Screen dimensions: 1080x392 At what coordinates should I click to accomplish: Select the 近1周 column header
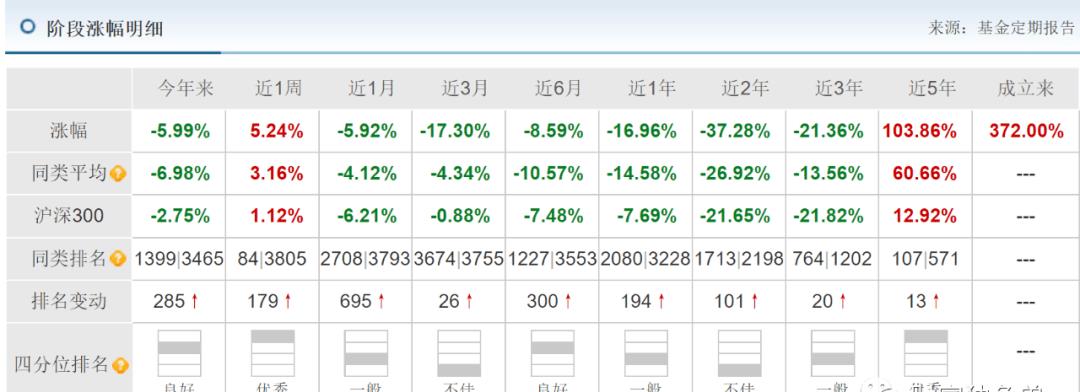point(278,88)
